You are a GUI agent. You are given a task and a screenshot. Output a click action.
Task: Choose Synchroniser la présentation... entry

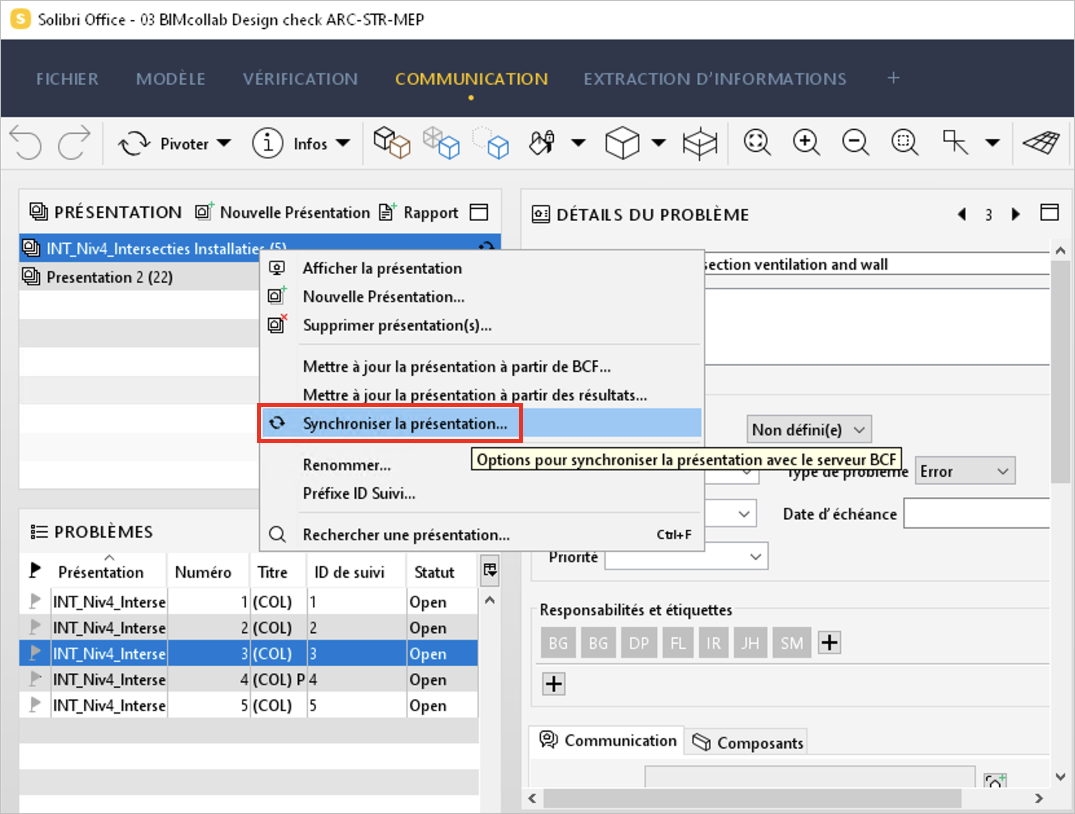(481, 423)
